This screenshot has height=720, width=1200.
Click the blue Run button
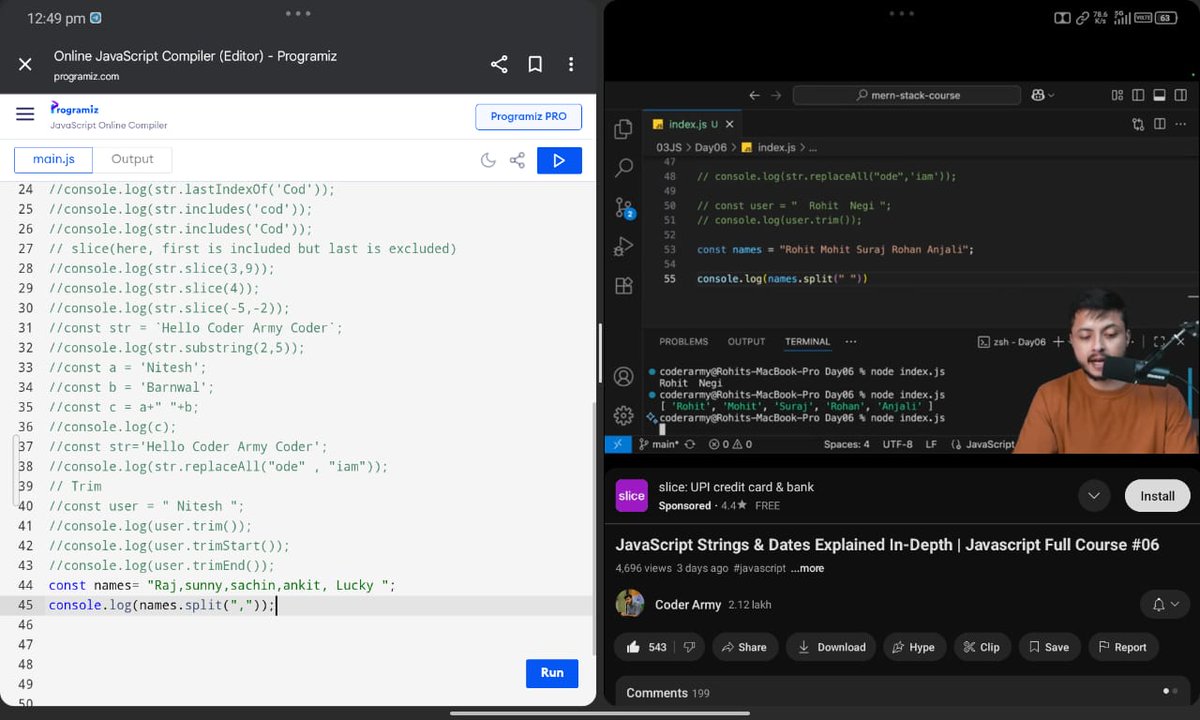click(x=552, y=673)
